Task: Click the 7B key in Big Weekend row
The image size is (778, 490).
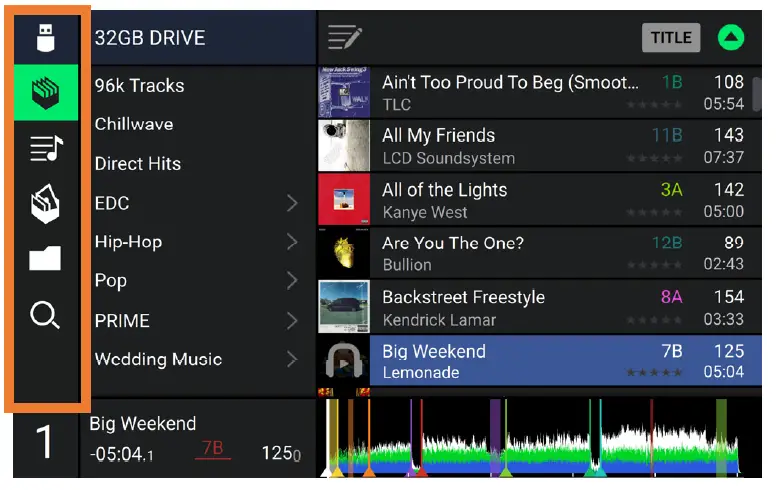Action: (672, 351)
